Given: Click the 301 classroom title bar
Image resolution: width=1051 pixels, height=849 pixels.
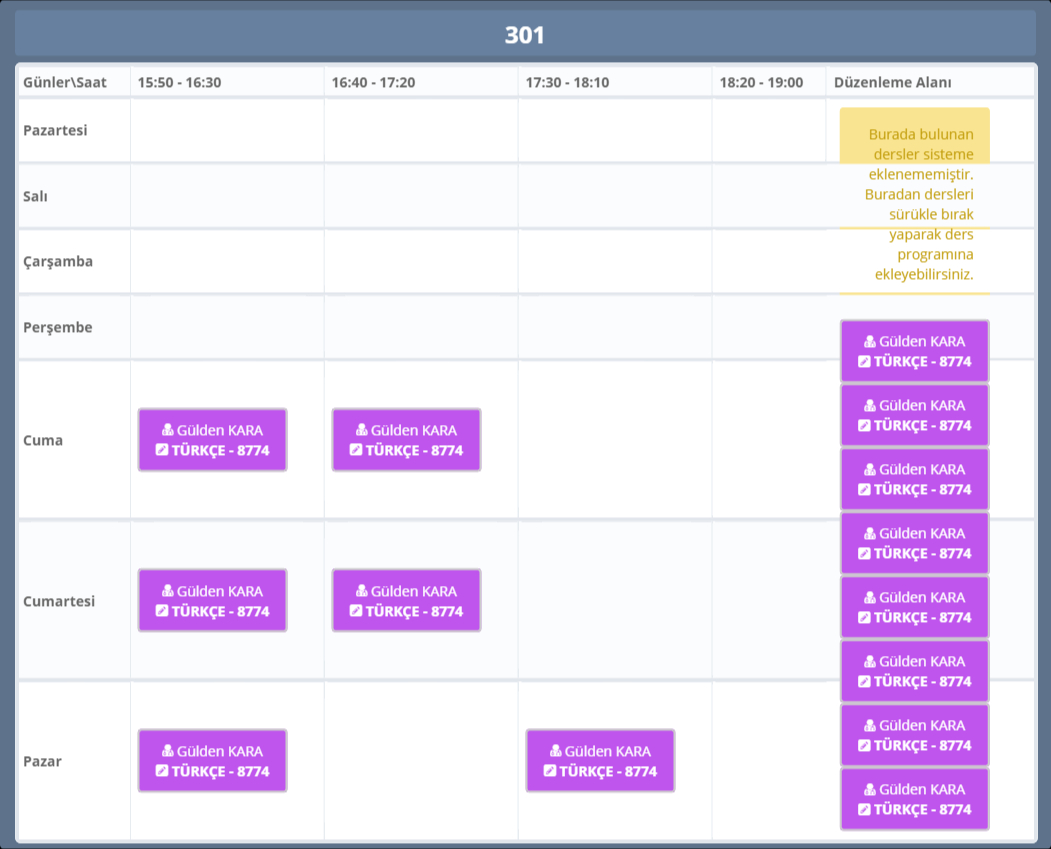Looking at the screenshot, I should point(525,35).
